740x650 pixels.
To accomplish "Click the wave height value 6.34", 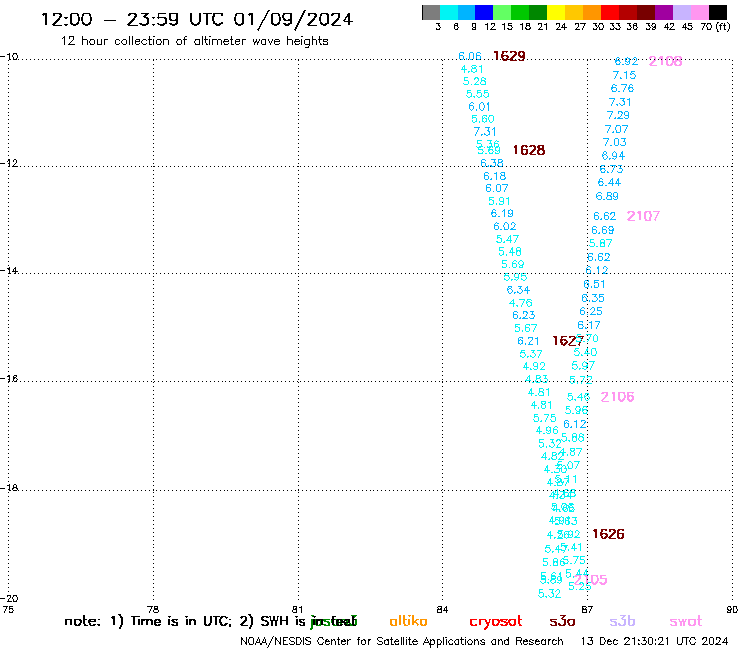I will click(518, 290).
